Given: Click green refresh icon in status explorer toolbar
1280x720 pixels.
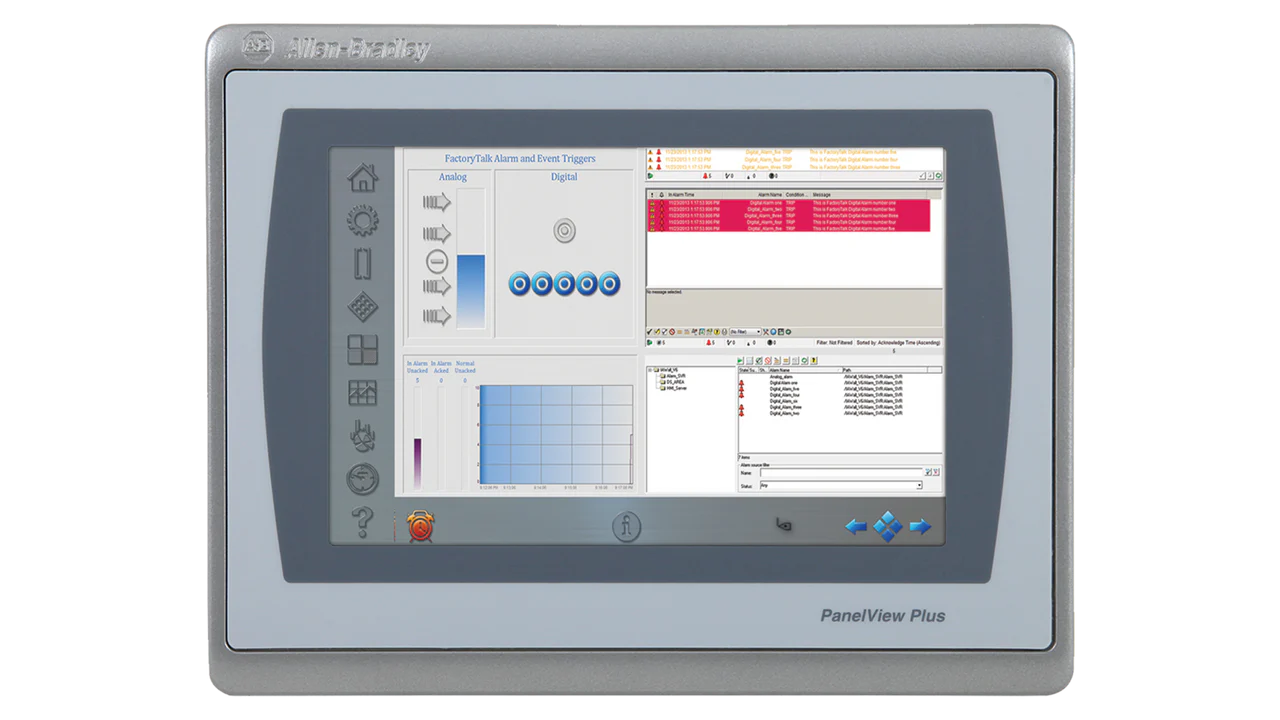Looking at the screenshot, I should coord(804,360).
